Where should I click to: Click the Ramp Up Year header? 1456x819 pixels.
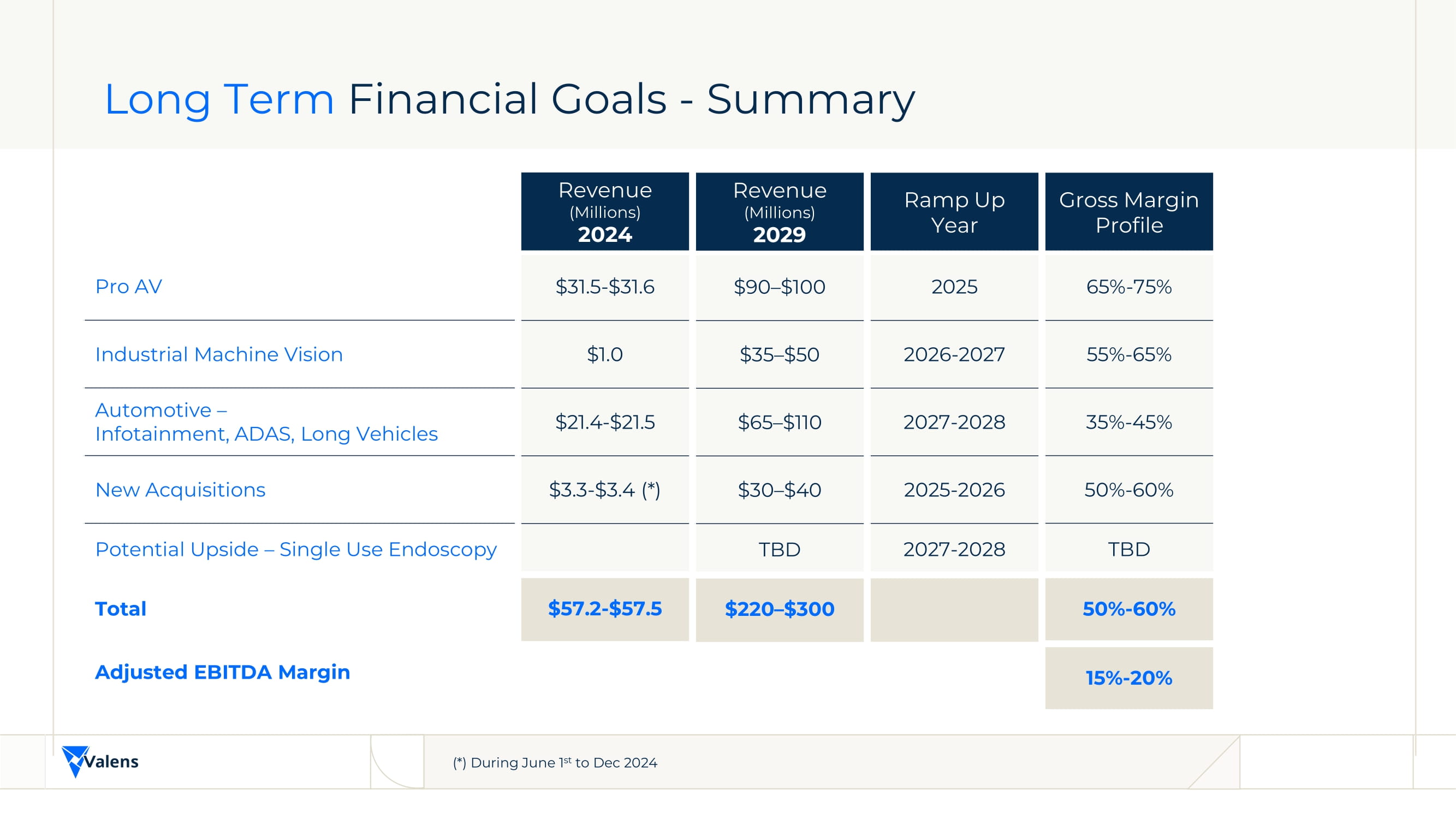tap(954, 211)
